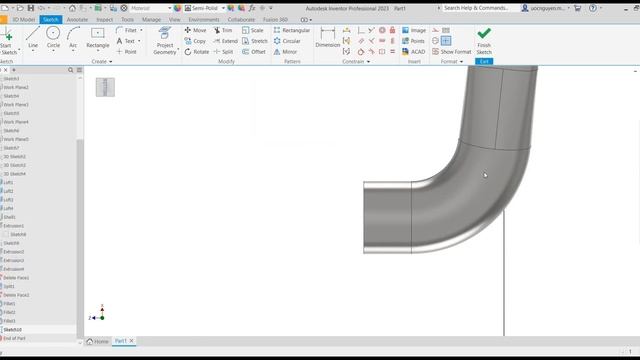Open the Environments tab
The image size is (640, 360).
click(x=204, y=20)
